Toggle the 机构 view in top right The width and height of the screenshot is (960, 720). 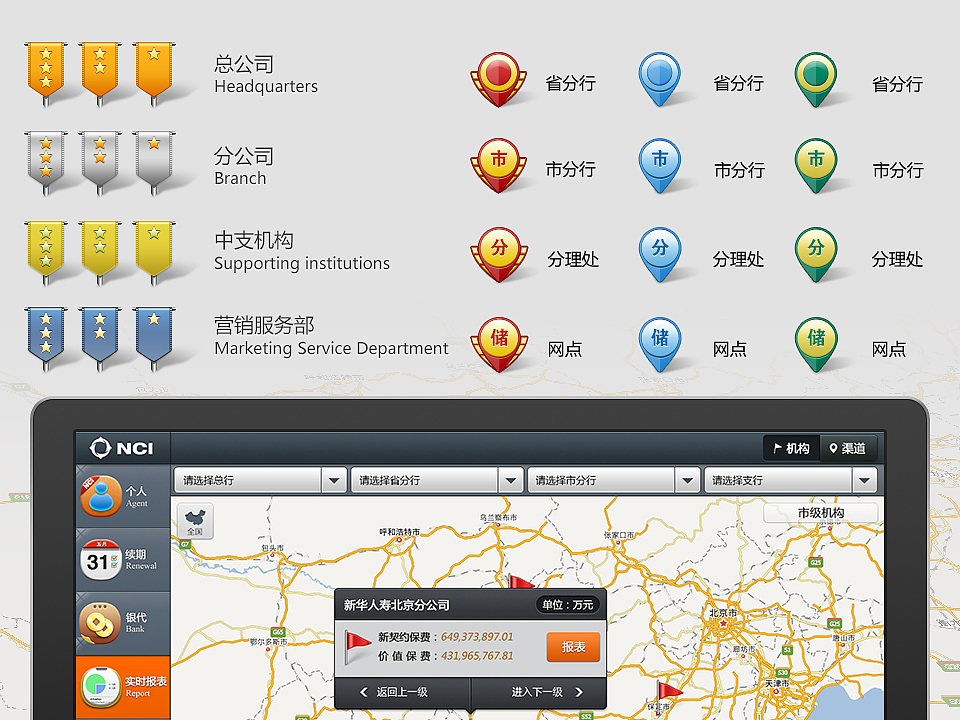pos(791,448)
